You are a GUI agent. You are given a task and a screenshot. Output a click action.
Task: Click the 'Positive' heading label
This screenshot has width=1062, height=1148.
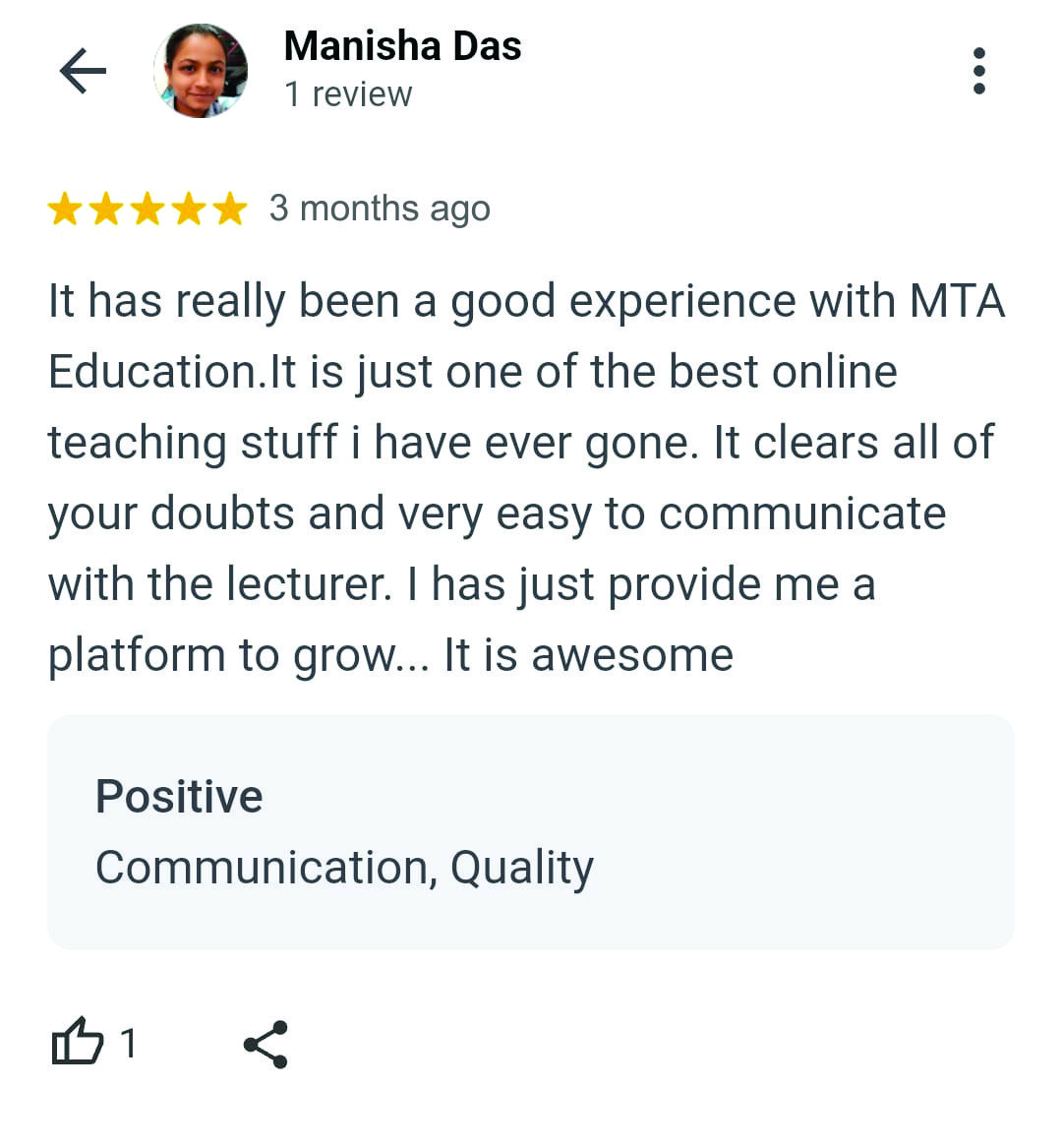coord(179,796)
